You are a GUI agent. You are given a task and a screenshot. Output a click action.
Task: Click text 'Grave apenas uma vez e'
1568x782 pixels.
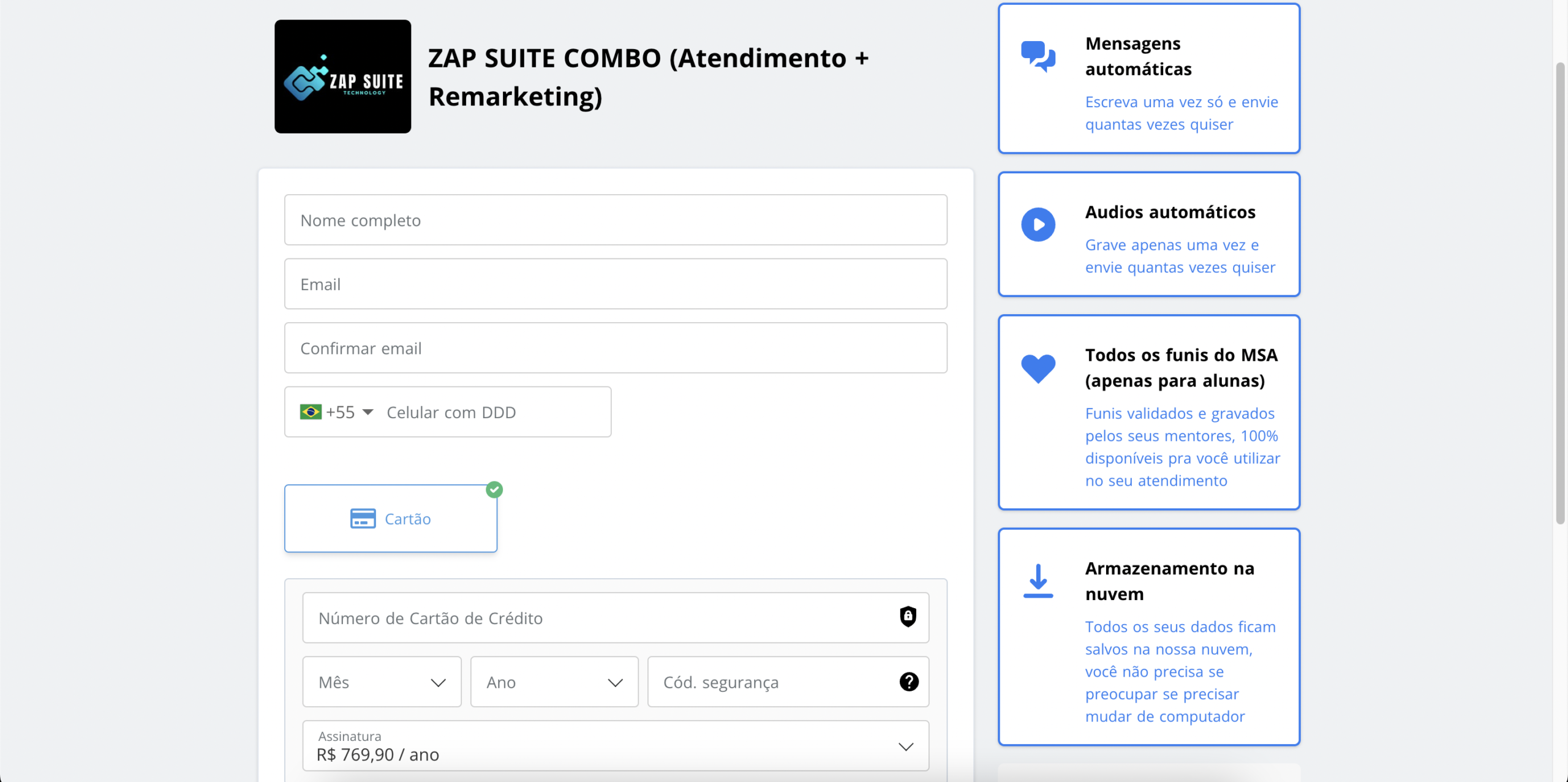pos(1172,245)
